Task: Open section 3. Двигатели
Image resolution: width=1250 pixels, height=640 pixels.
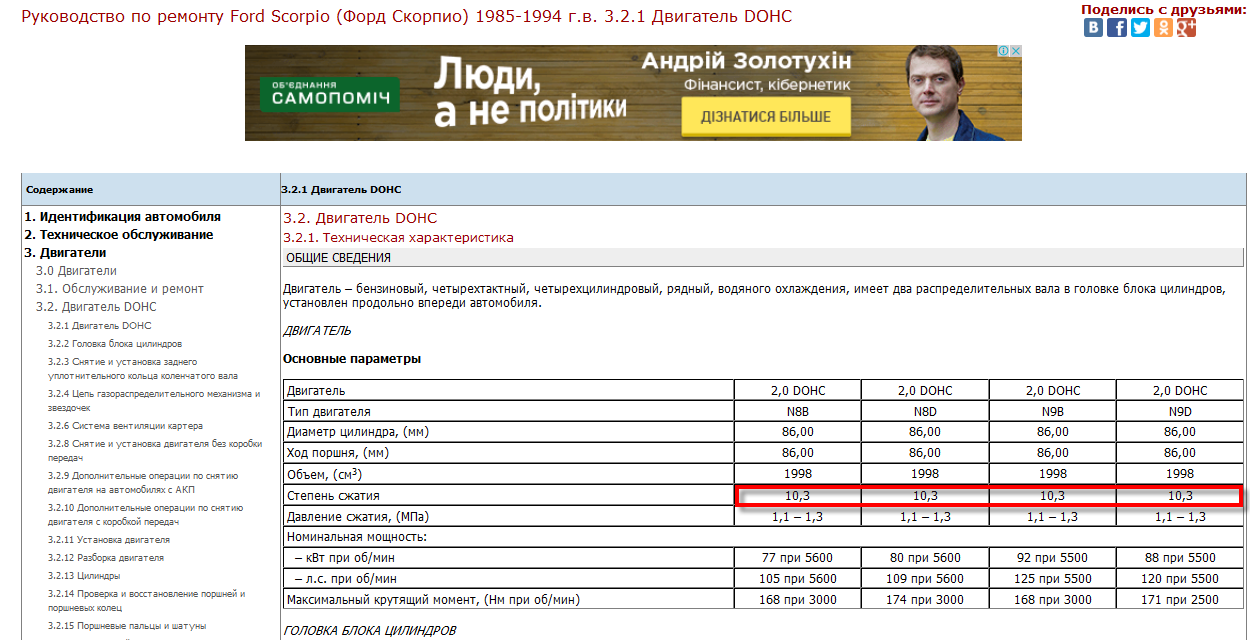Action: click(x=65, y=252)
